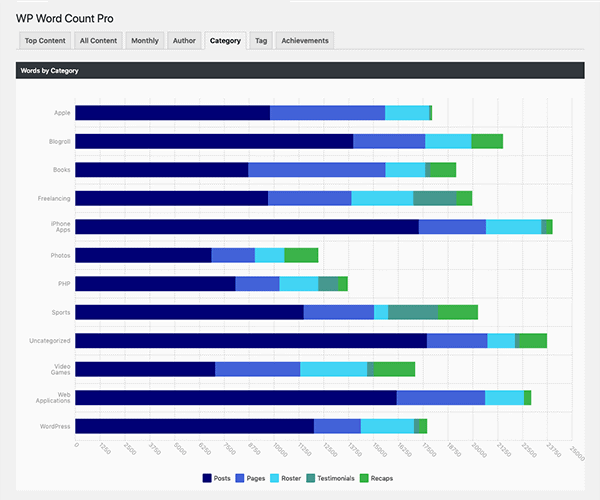
Task: Select the Author tab
Action: tap(184, 41)
